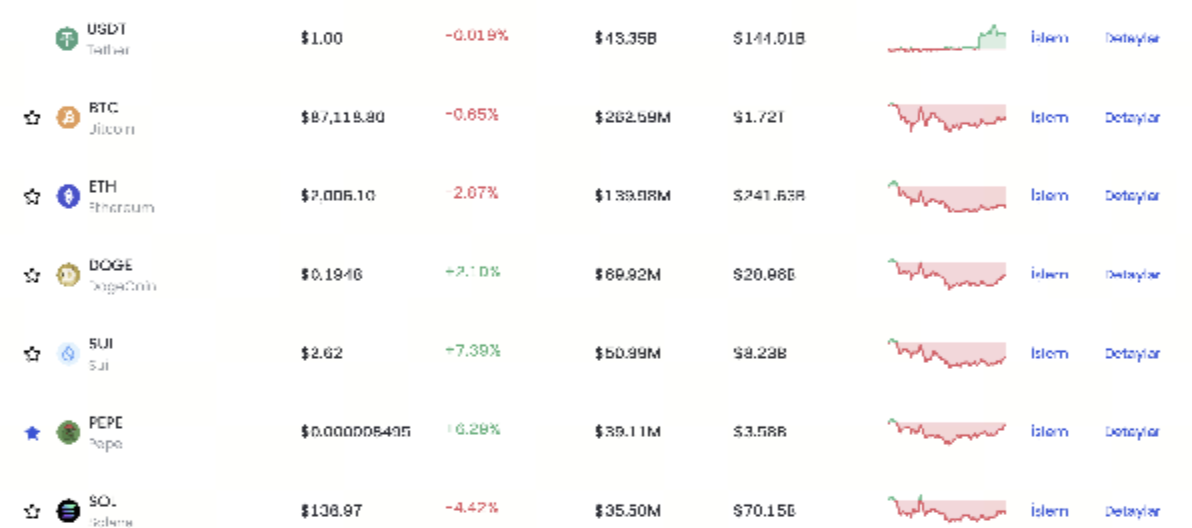Open Detaylar link for ETH
This screenshot has width=1192, height=528.
click(x=1132, y=196)
